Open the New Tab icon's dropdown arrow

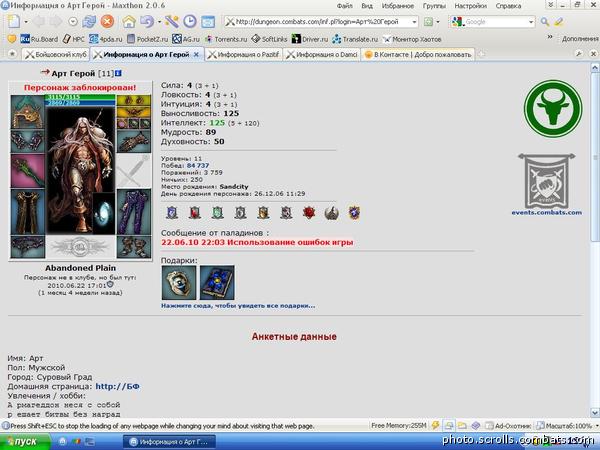26,22
